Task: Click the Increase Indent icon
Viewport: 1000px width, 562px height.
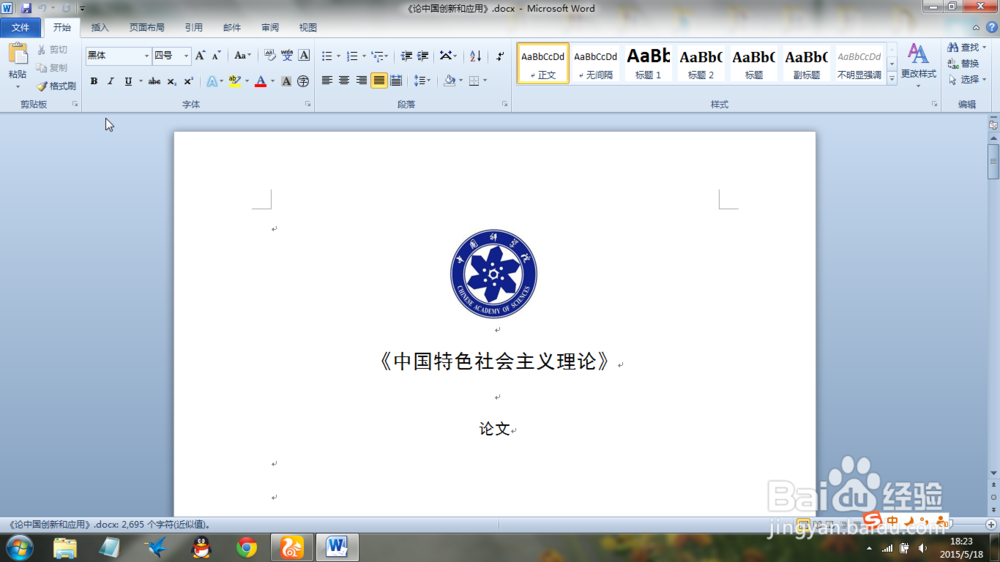Action: click(x=423, y=56)
